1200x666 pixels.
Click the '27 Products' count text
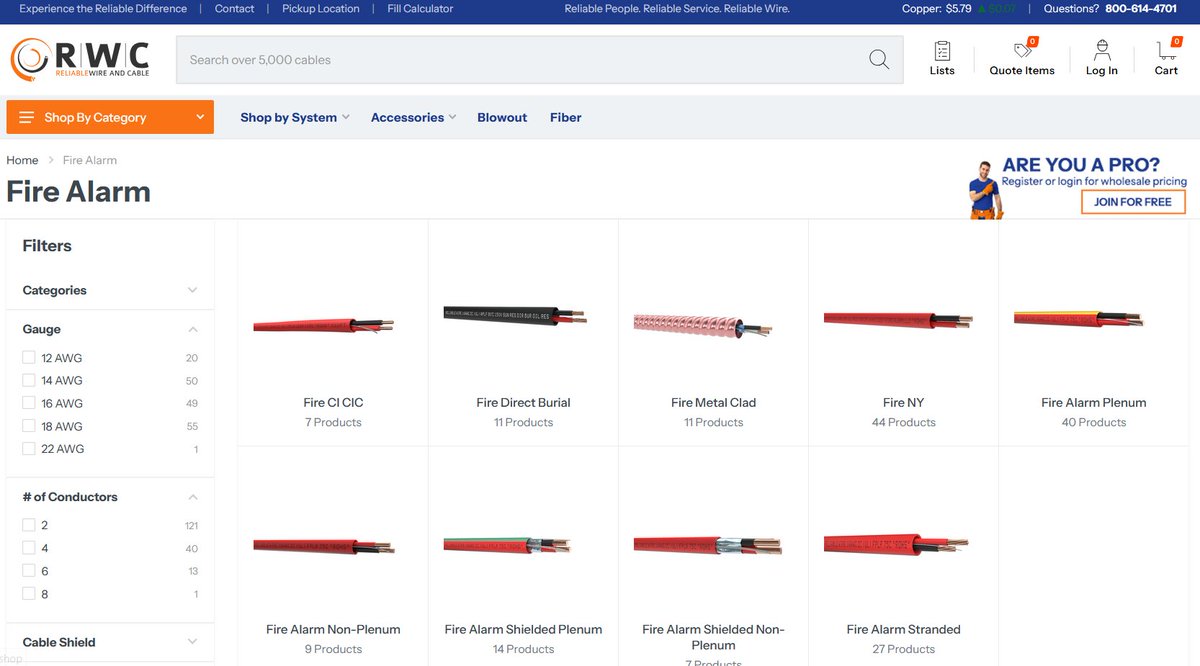[903, 650]
